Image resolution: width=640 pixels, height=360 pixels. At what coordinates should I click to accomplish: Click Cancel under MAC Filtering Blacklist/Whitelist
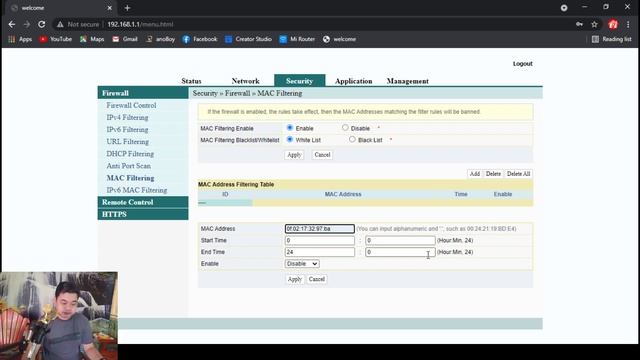click(x=322, y=155)
